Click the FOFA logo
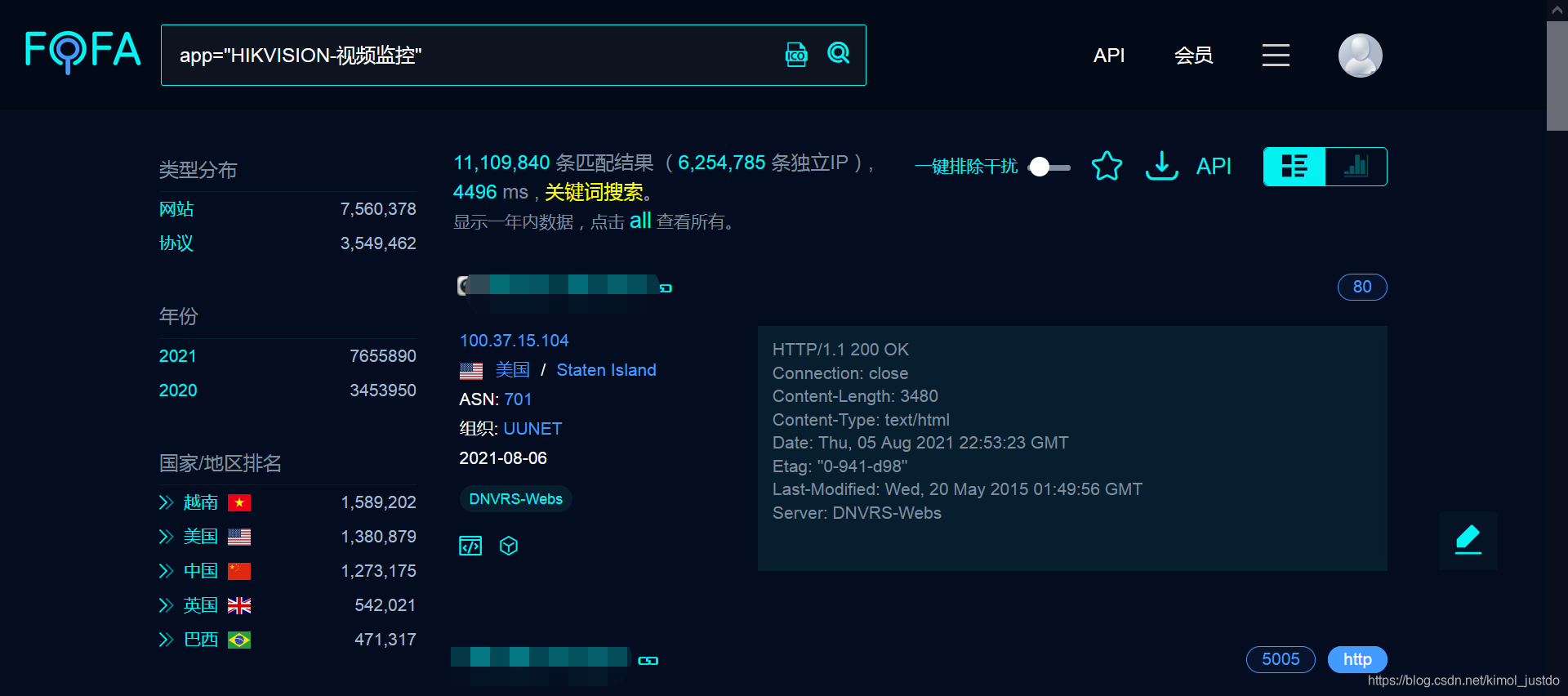The image size is (1568, 696). [x=82, y=51]
